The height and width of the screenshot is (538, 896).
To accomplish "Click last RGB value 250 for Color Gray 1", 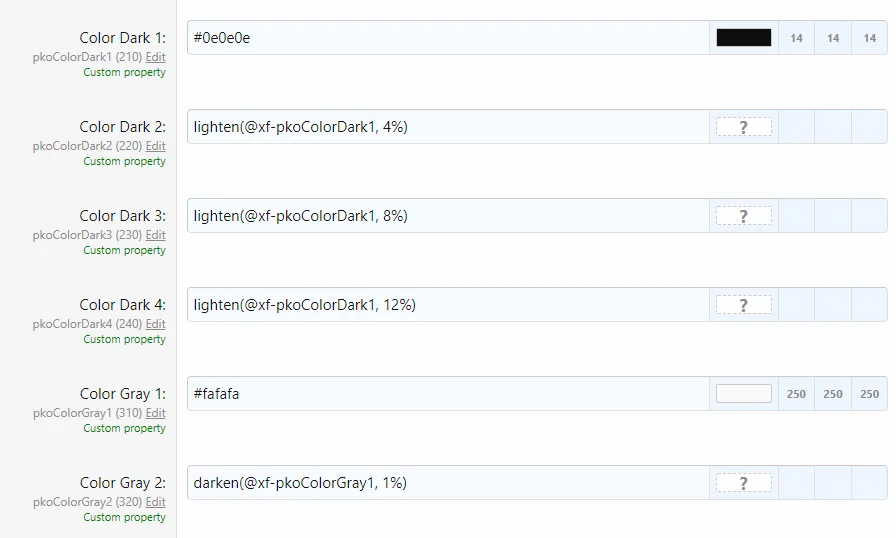I will (869, 394).
